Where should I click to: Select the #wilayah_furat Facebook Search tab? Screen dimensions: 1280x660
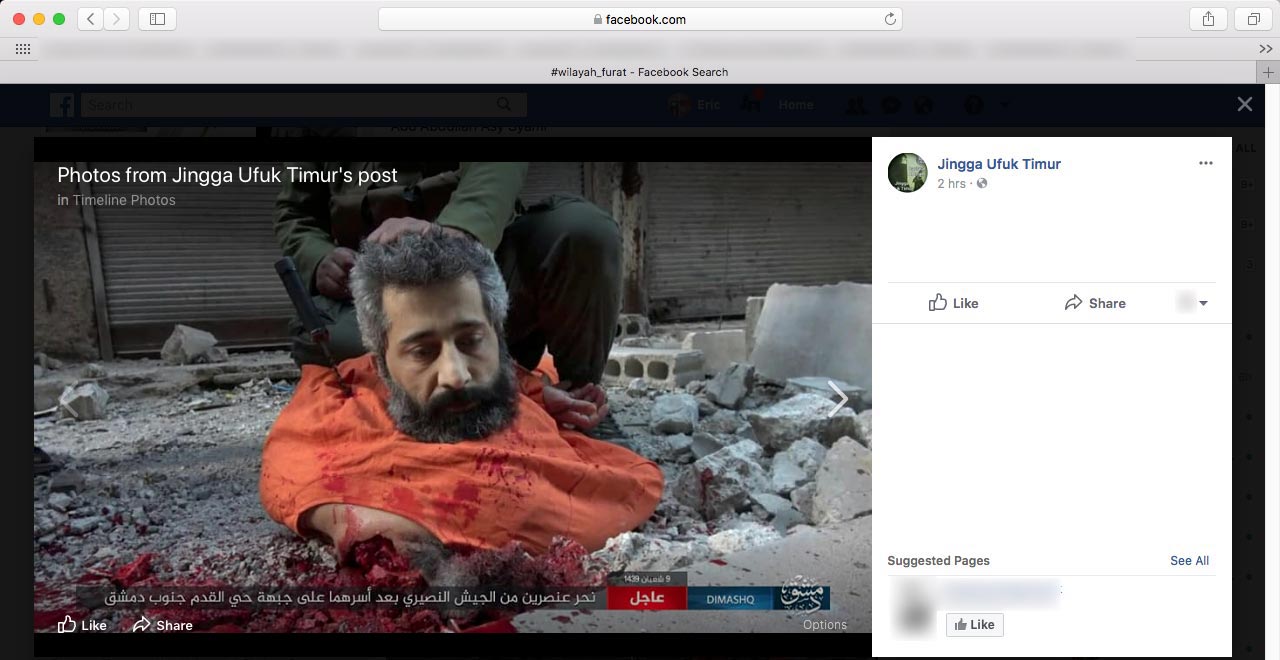[x=639, y=72]
